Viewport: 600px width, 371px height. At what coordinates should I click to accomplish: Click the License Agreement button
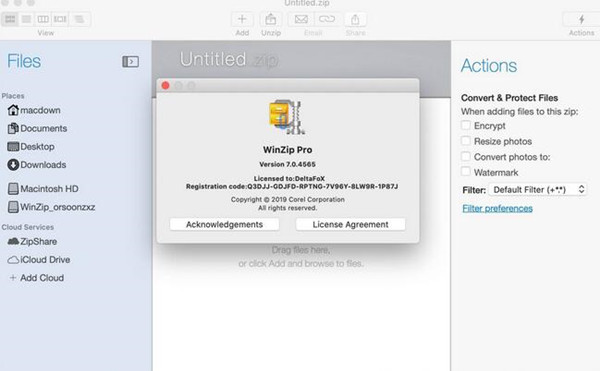tap(351, 225)
